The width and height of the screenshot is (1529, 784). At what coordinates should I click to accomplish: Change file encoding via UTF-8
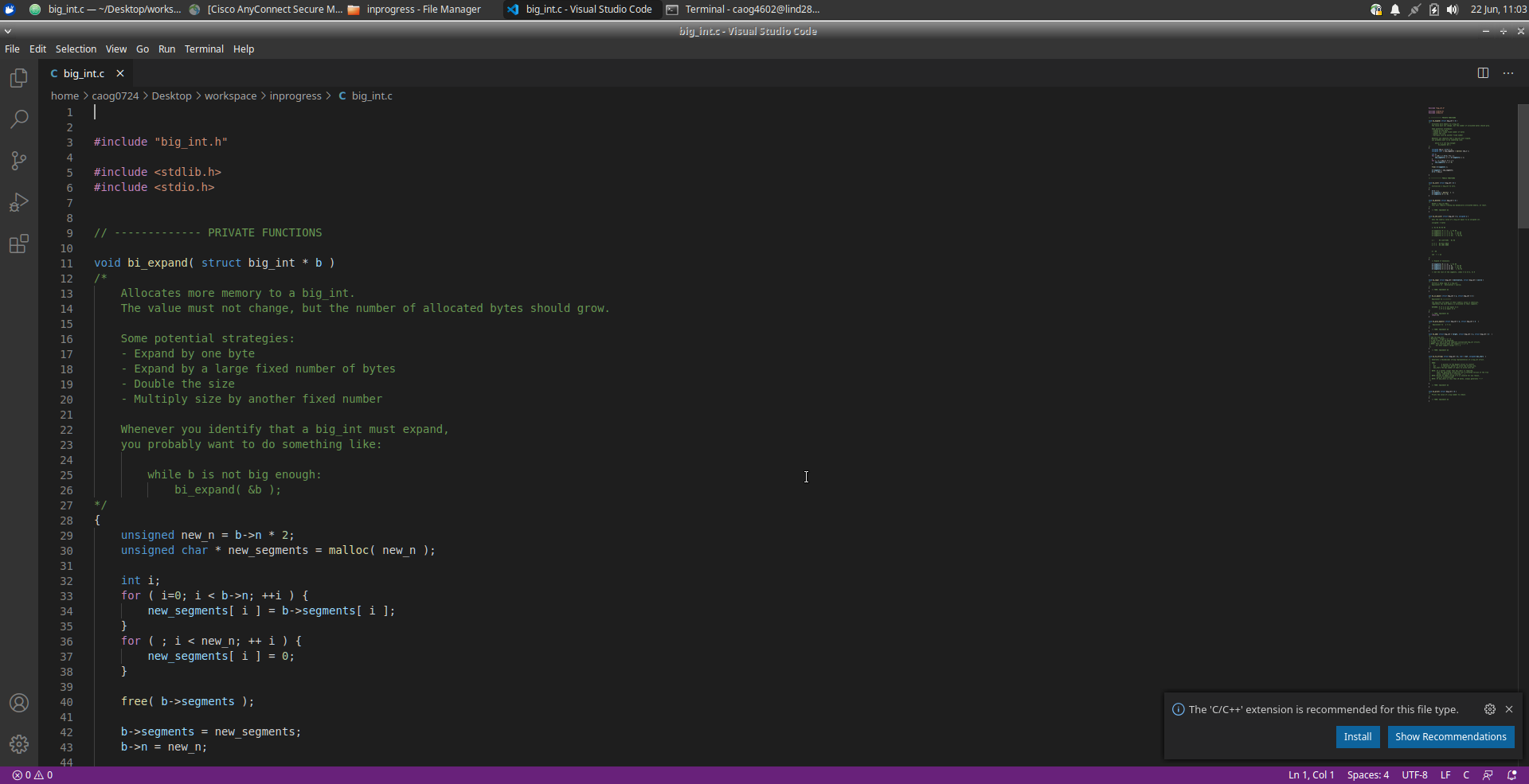point(1414,775)
